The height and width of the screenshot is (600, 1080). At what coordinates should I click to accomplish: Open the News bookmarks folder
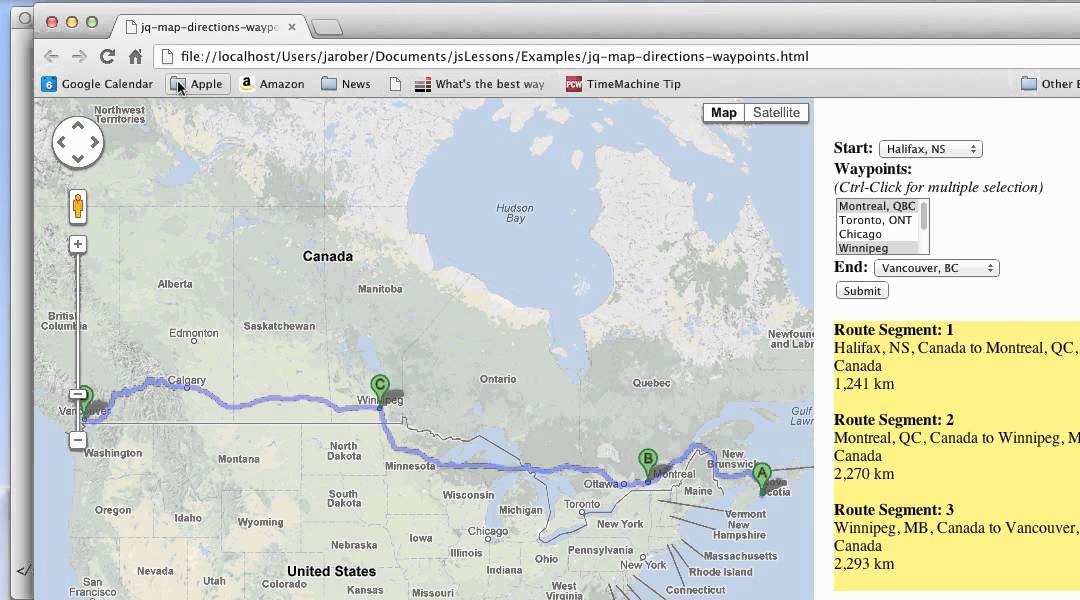click(x=346, y=84)
